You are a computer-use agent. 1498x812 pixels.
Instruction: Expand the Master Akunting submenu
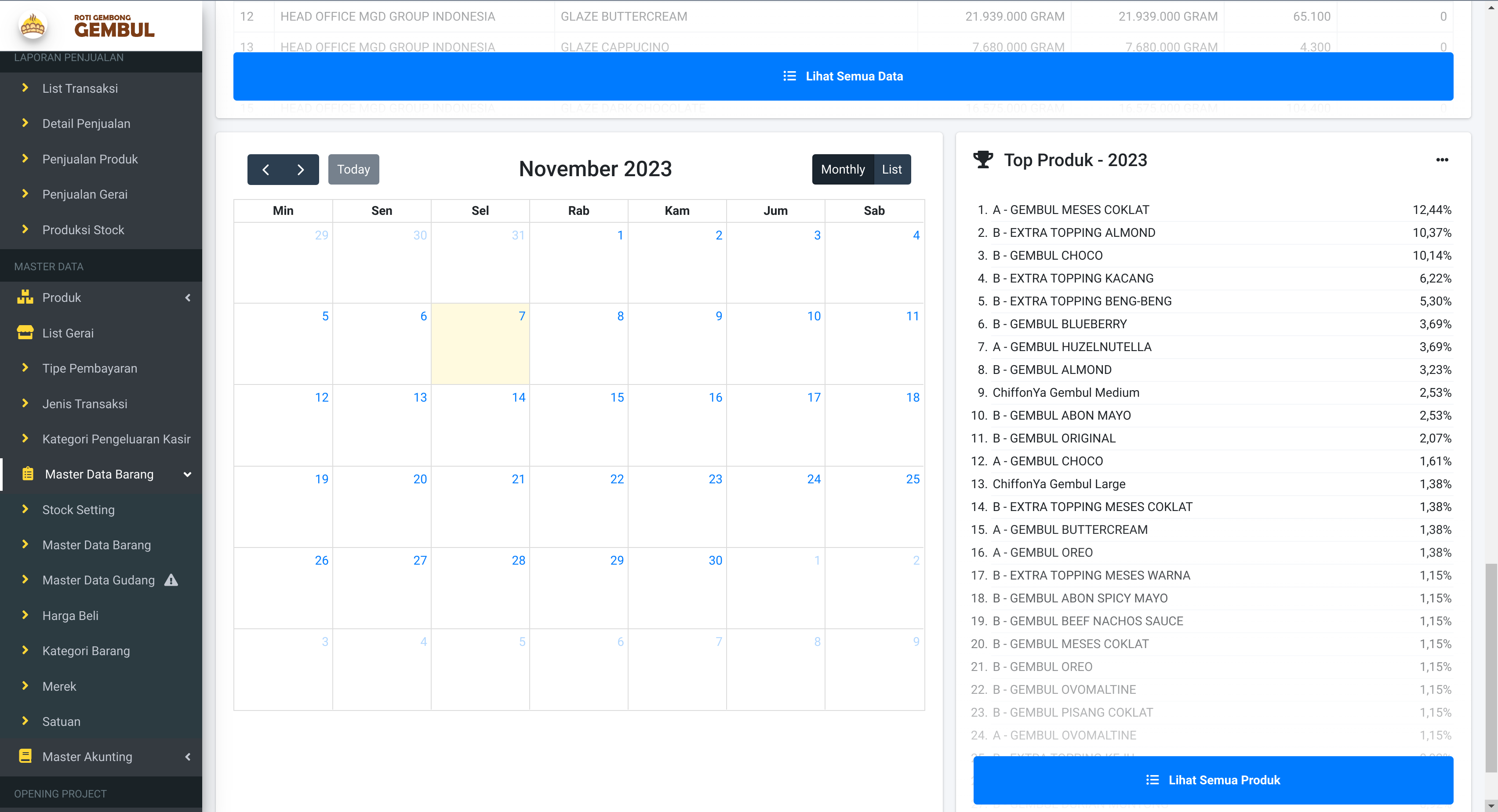(188, 756)
